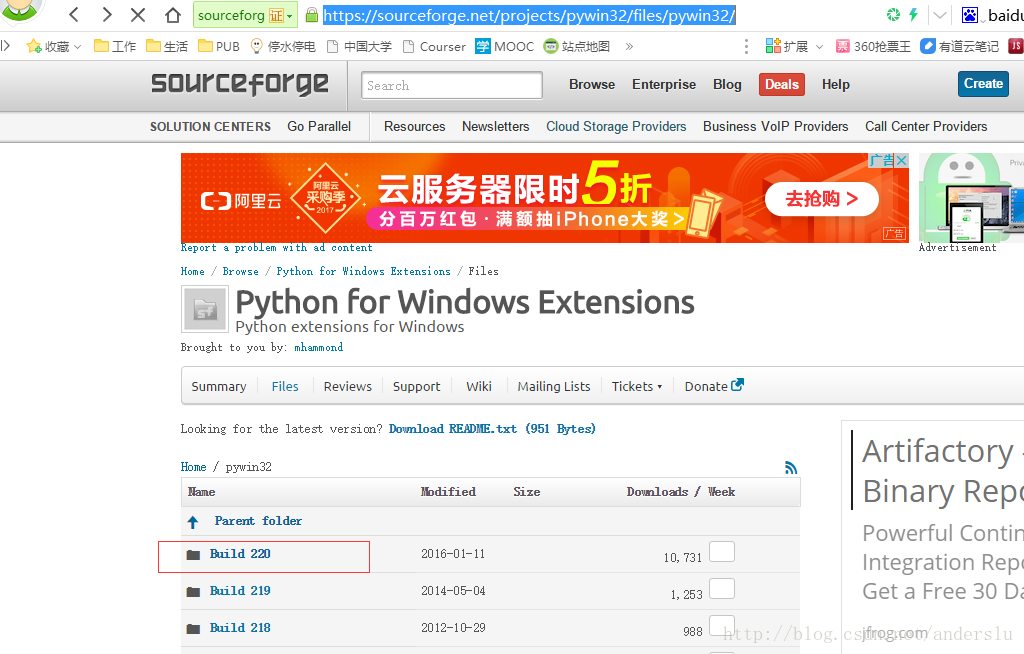The width and height of the screenshot is (1024, 654).
Task: Tick the checkbox for Build 218
Action: [722, 625]
